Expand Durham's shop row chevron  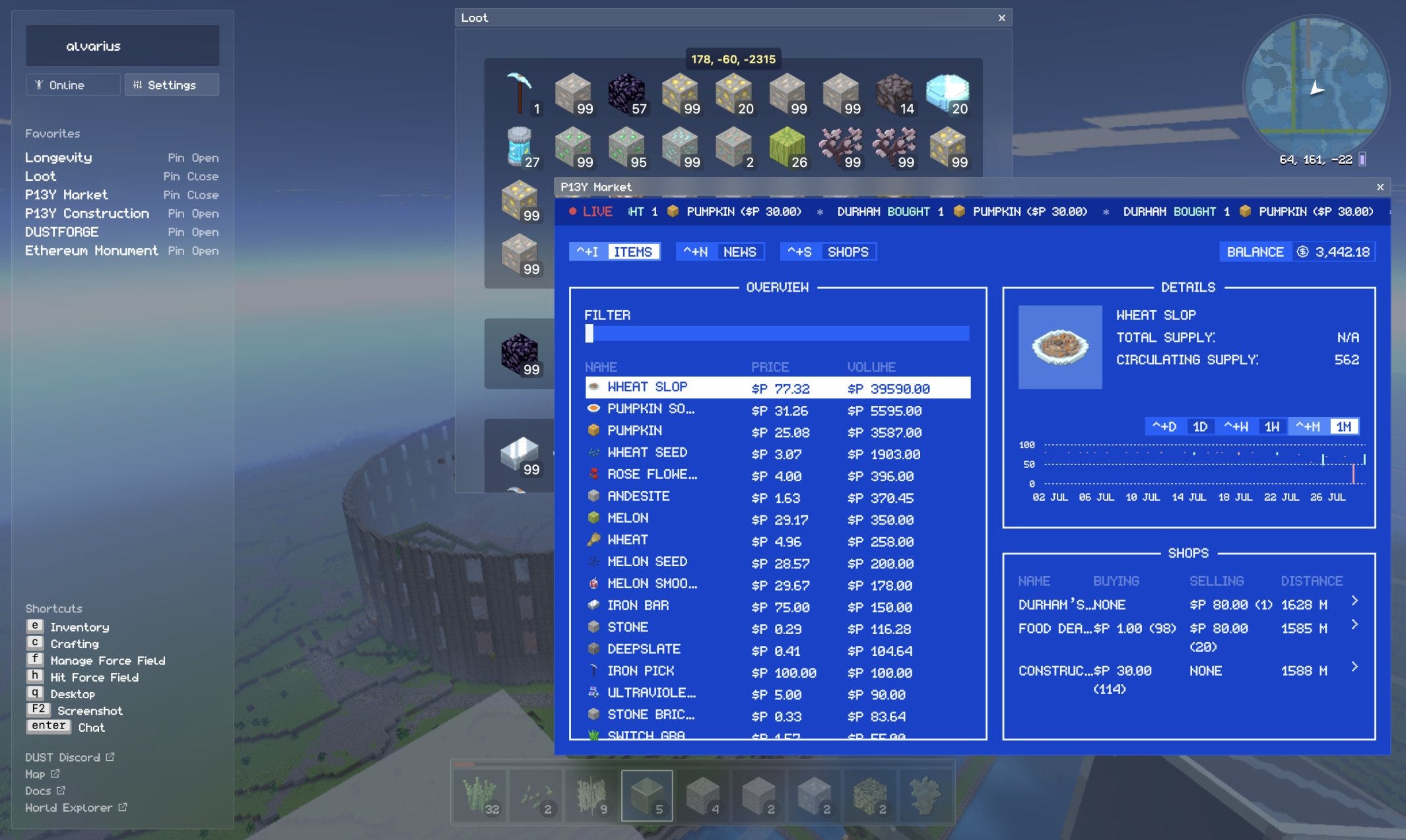(x=1355, y=601)
